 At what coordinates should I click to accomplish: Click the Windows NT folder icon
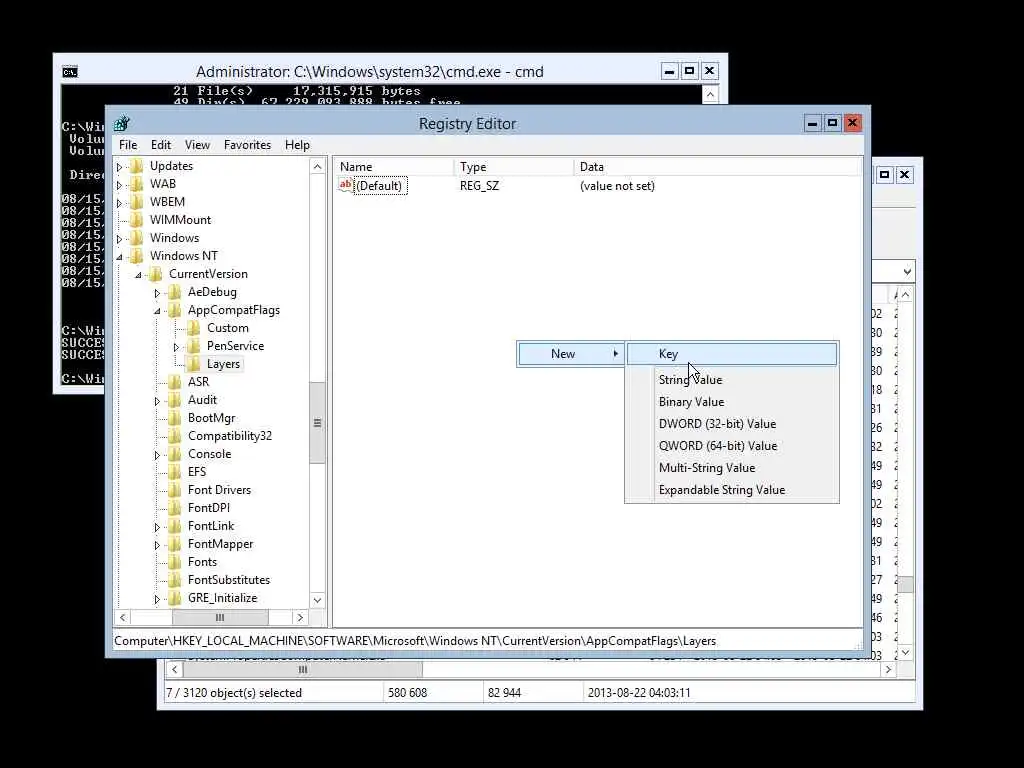tap(136, 256)
